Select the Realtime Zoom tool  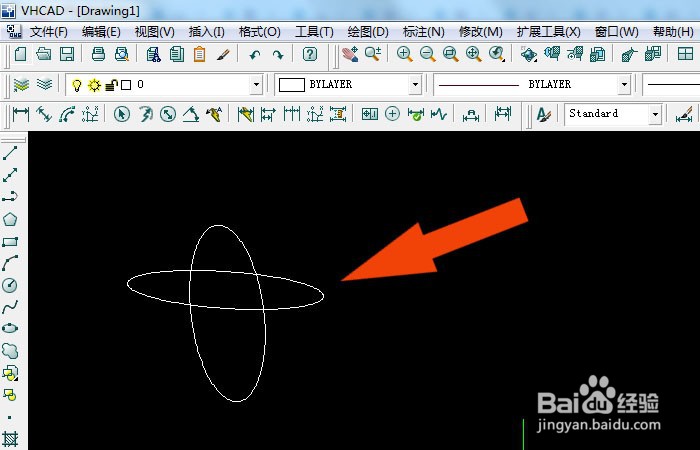373,54
